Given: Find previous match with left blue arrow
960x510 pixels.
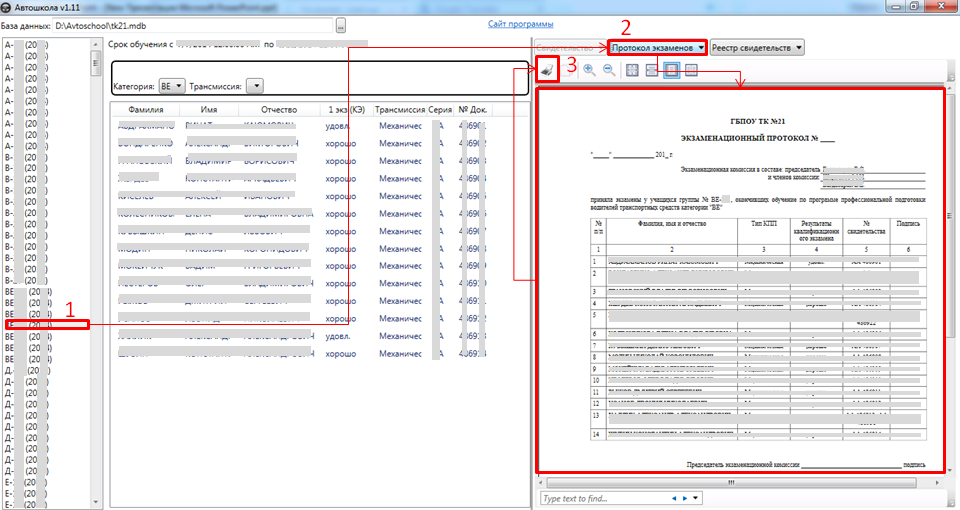Looking at the screenshot, I should click(x=674, y=498).
